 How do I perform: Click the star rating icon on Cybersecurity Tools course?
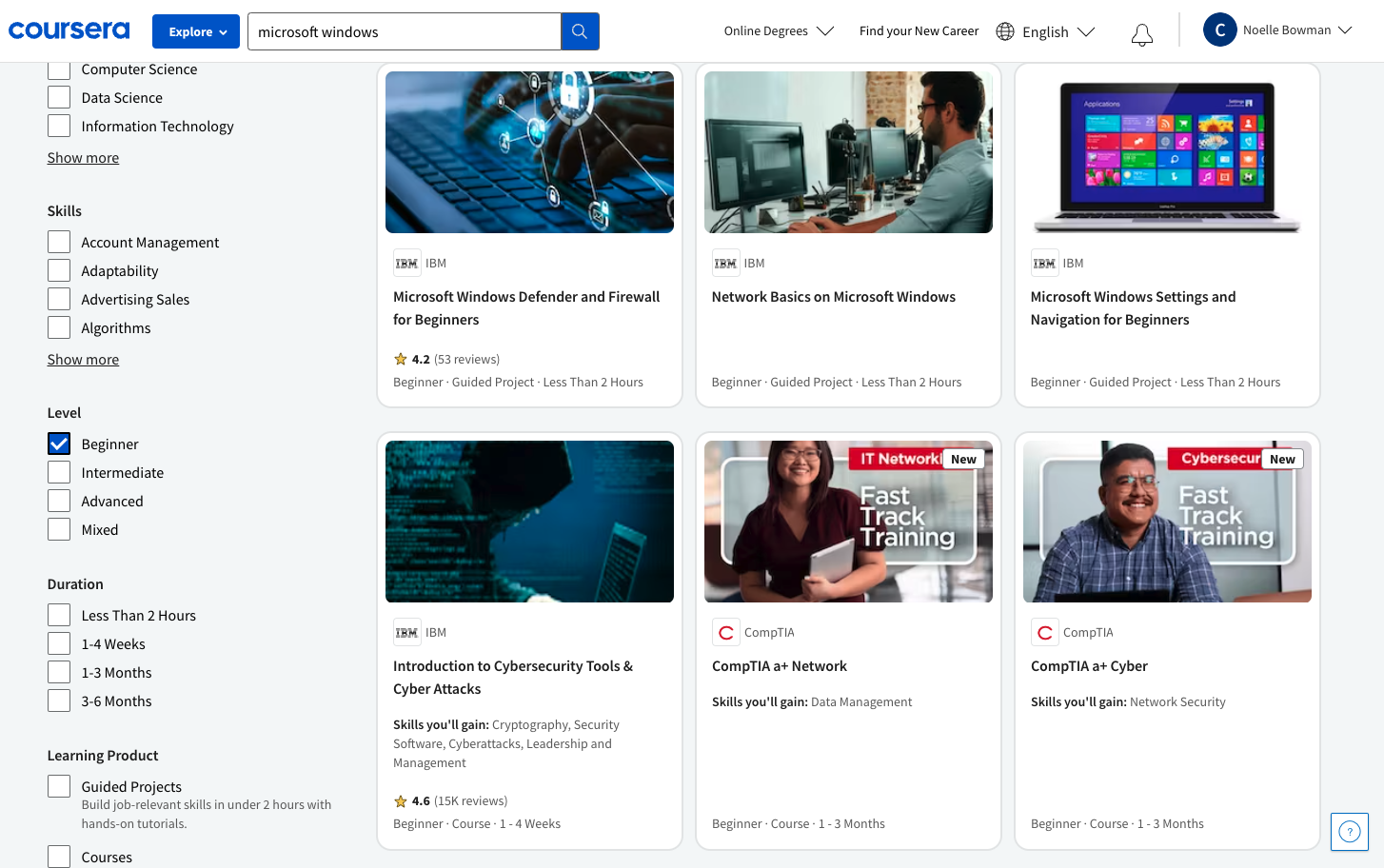tap(400, 800)
